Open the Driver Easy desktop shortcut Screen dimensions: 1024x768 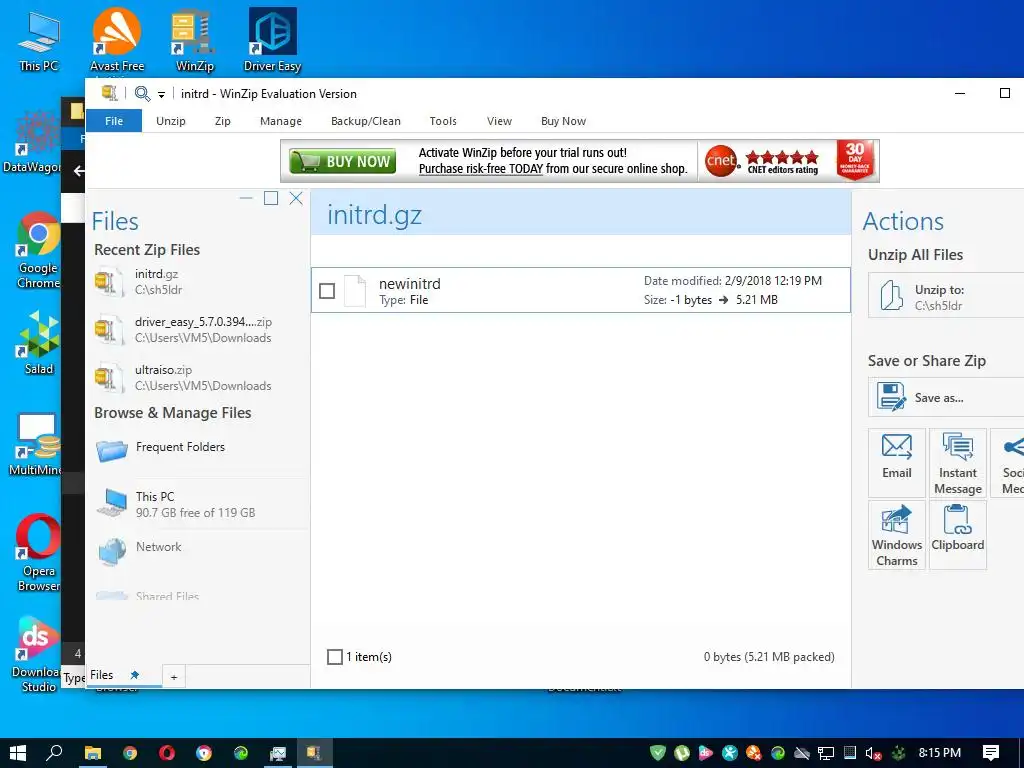click(x=272, y=40)
